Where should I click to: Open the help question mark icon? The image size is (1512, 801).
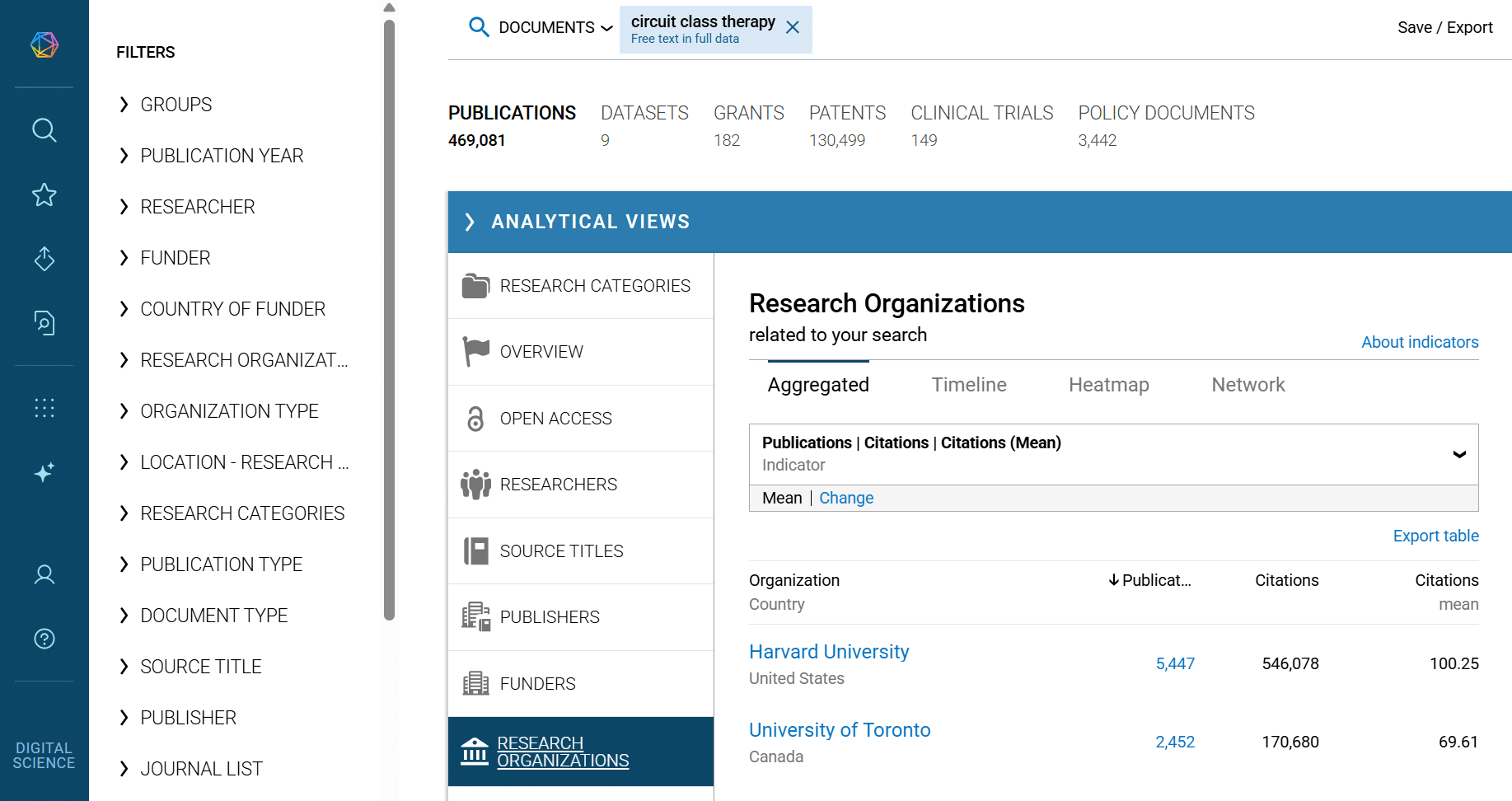(44, 639)
